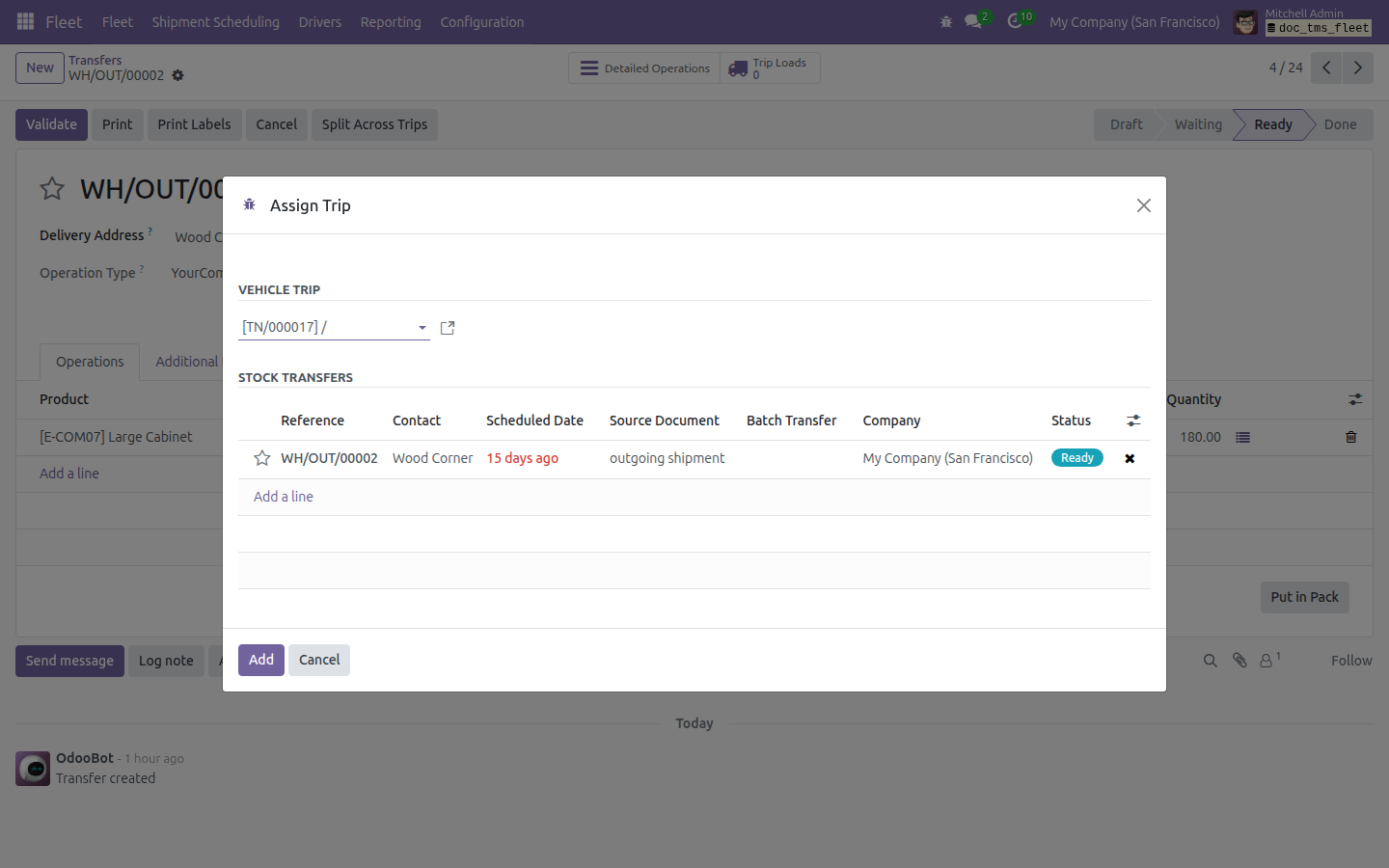The image size is (1389, 868).
Task: Click Print Labels button
Action: (194, 124)
